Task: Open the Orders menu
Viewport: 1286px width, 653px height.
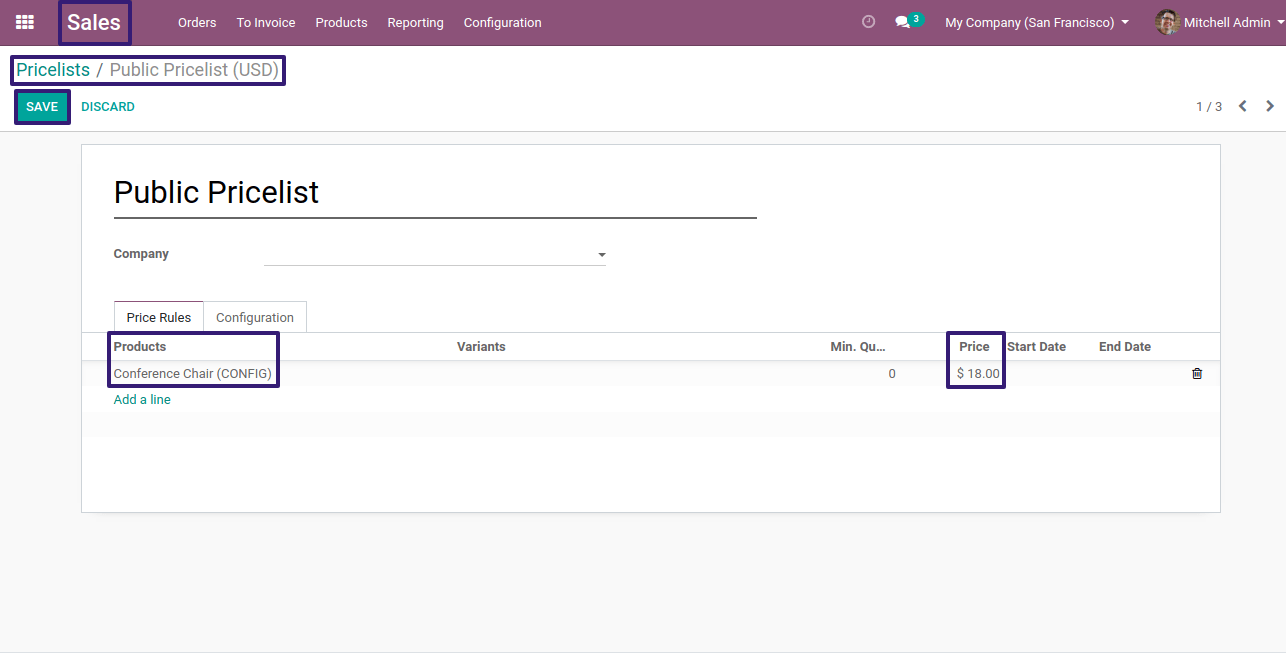Action: coord(197,22)
